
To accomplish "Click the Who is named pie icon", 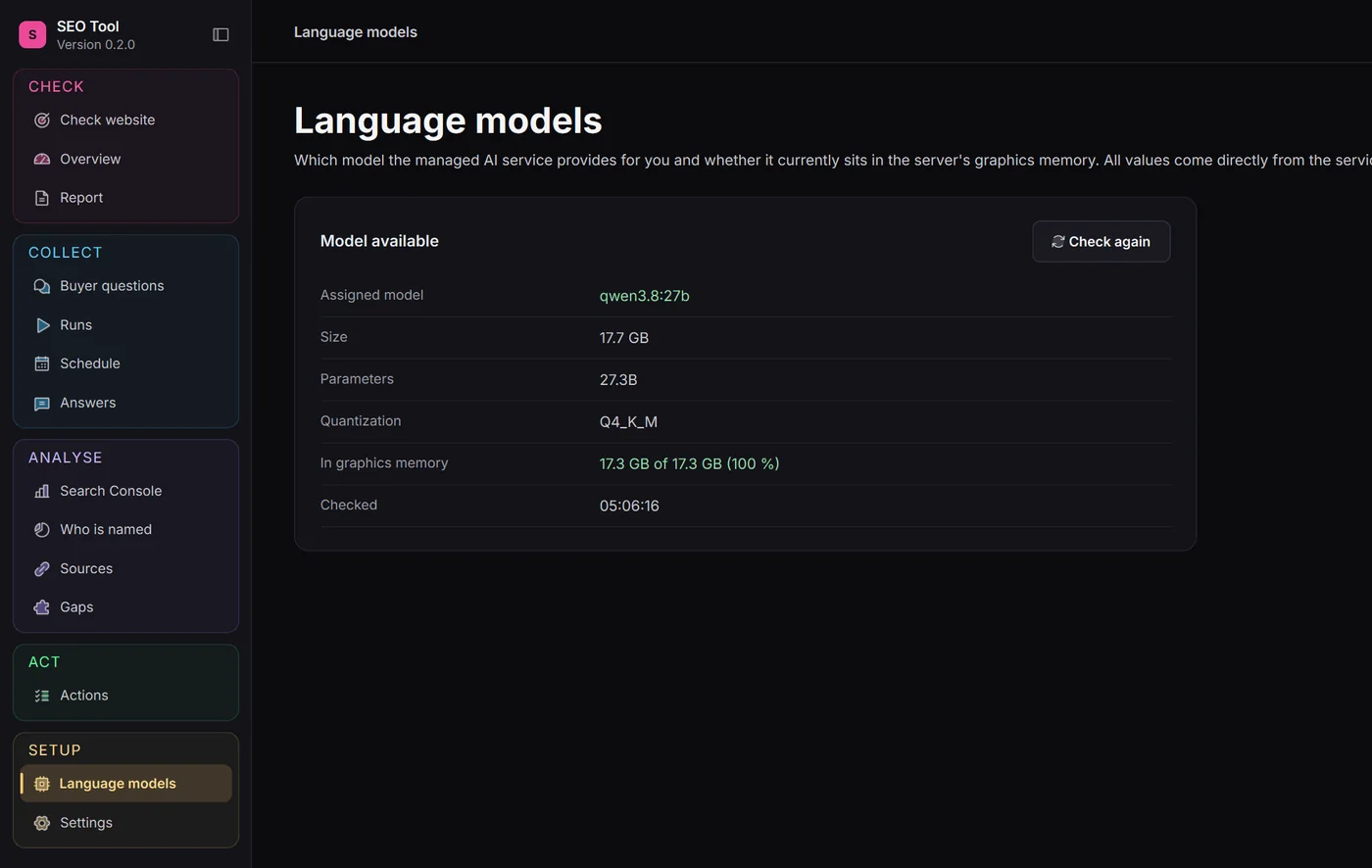I will tap(42, 530).
